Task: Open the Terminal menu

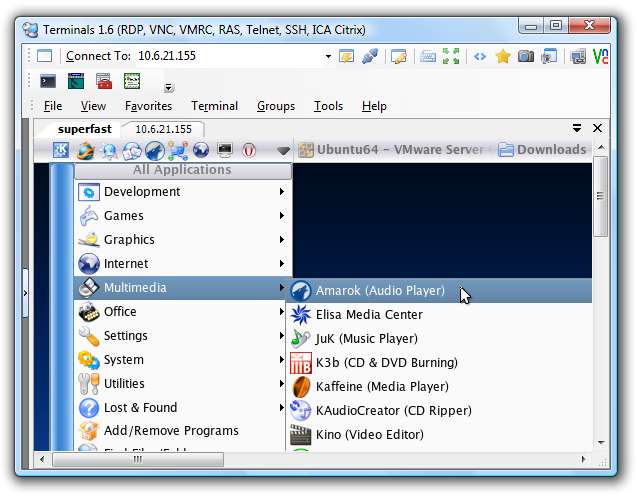Action: [x=214, y=106]
